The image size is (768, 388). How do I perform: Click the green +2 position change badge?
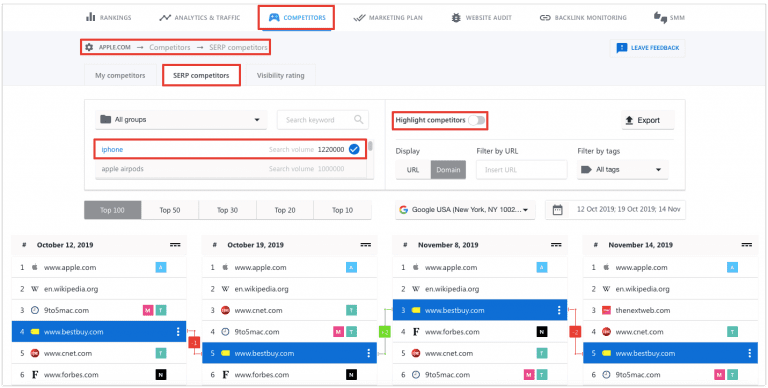pyautogui.click(x=384, y=332)
